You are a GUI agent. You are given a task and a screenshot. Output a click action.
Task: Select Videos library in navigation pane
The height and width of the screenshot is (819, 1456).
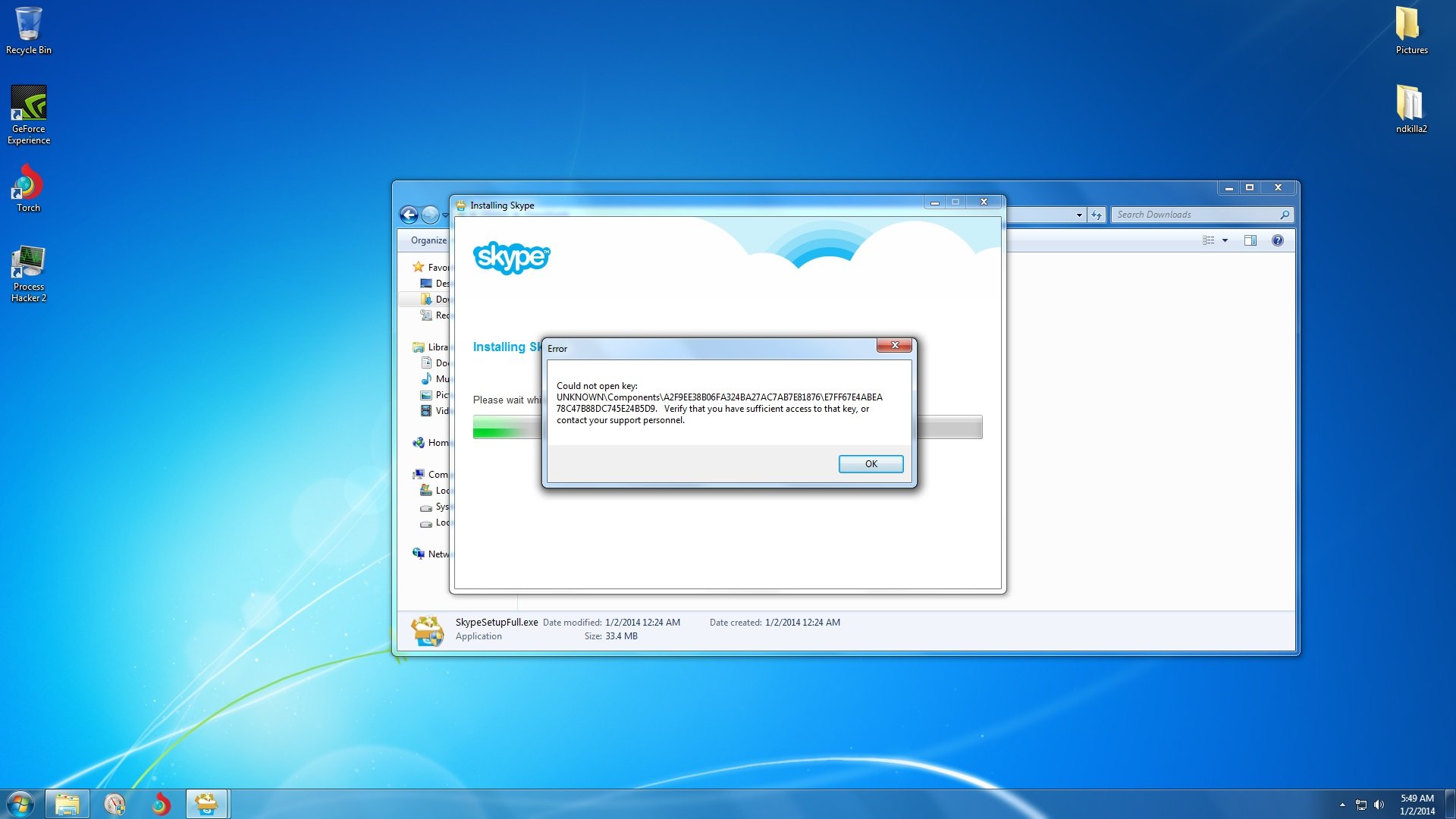[x=435, y=410]
